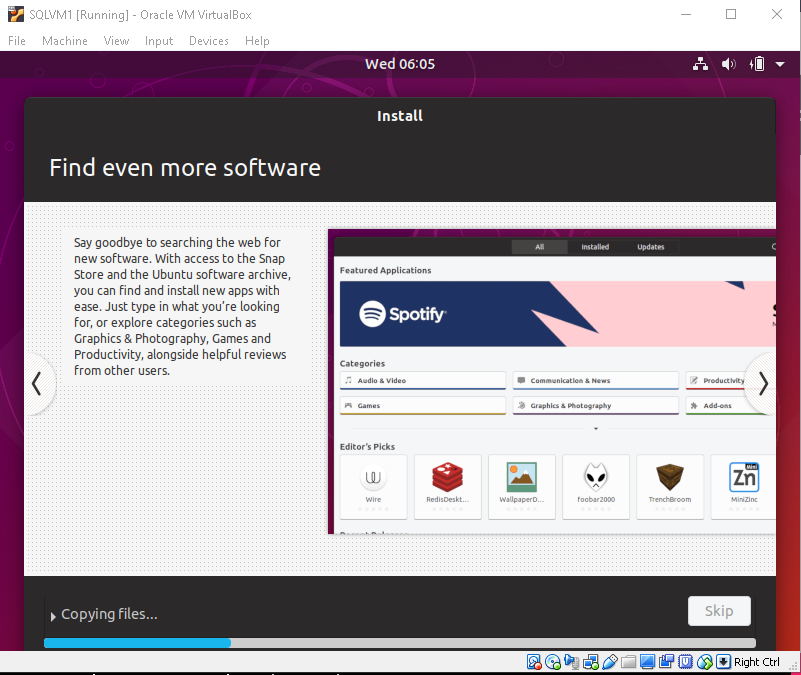Click the Ubuntu volume speaker icon
This screenshot has width=801, height=675.
click(x=729, y=64)
